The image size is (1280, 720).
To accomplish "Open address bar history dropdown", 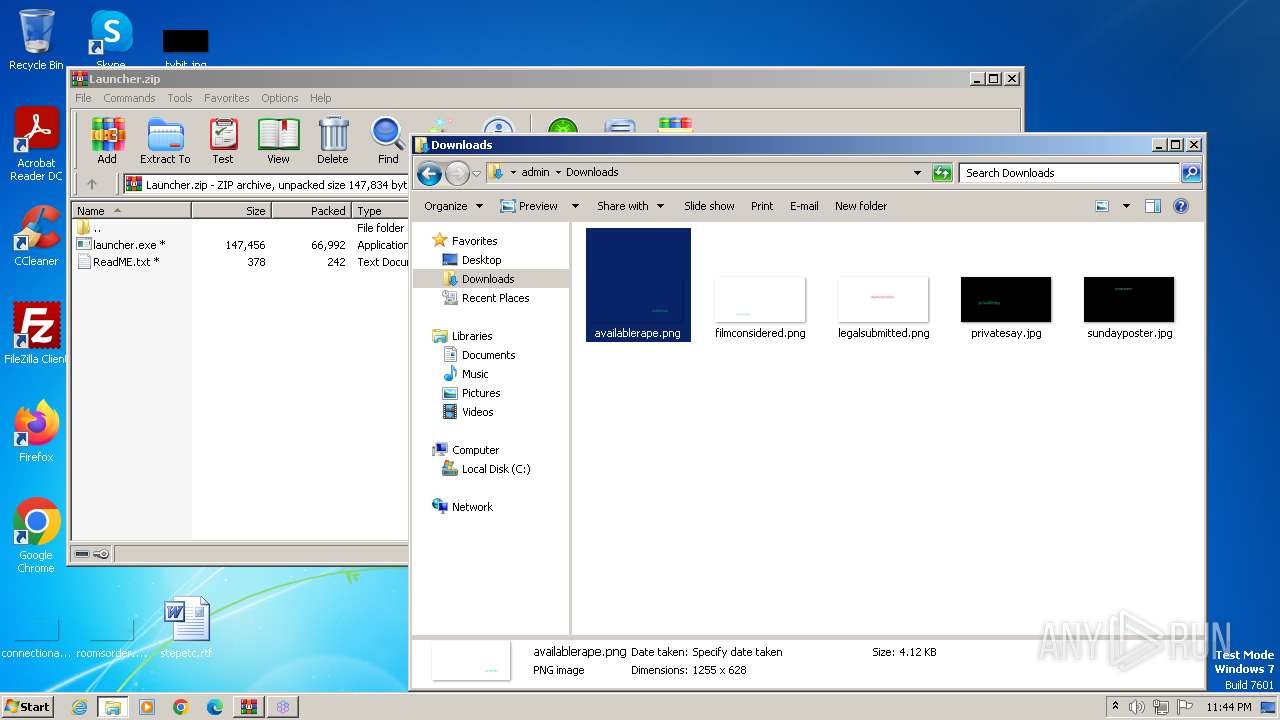I will pyautogui.click(x=917, y=173).
